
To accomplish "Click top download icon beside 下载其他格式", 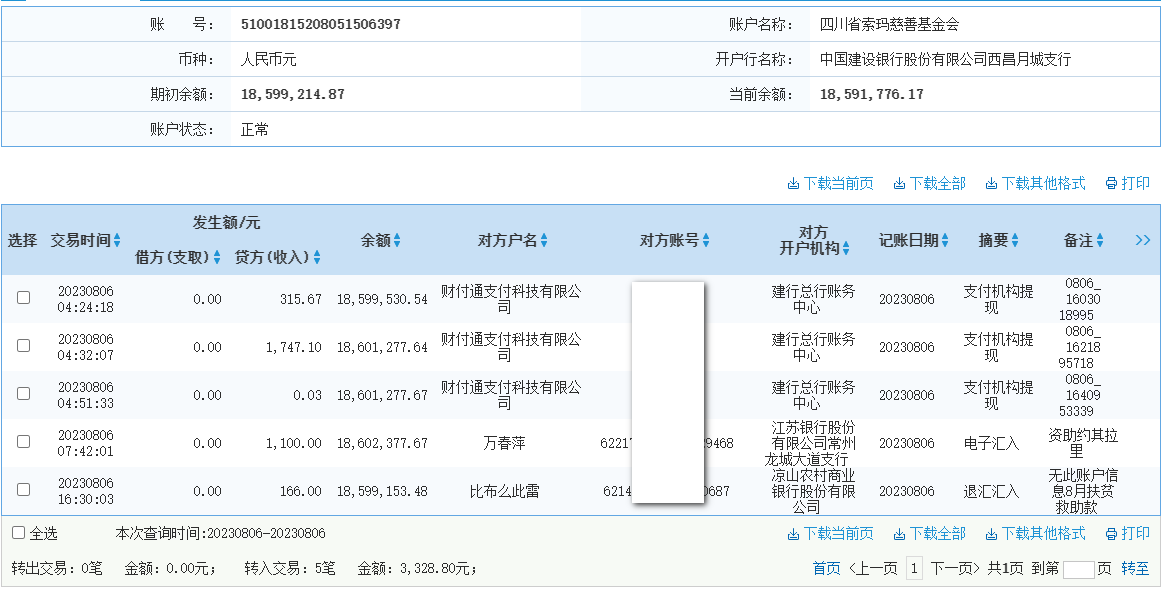I will click(x=991, y=183).
